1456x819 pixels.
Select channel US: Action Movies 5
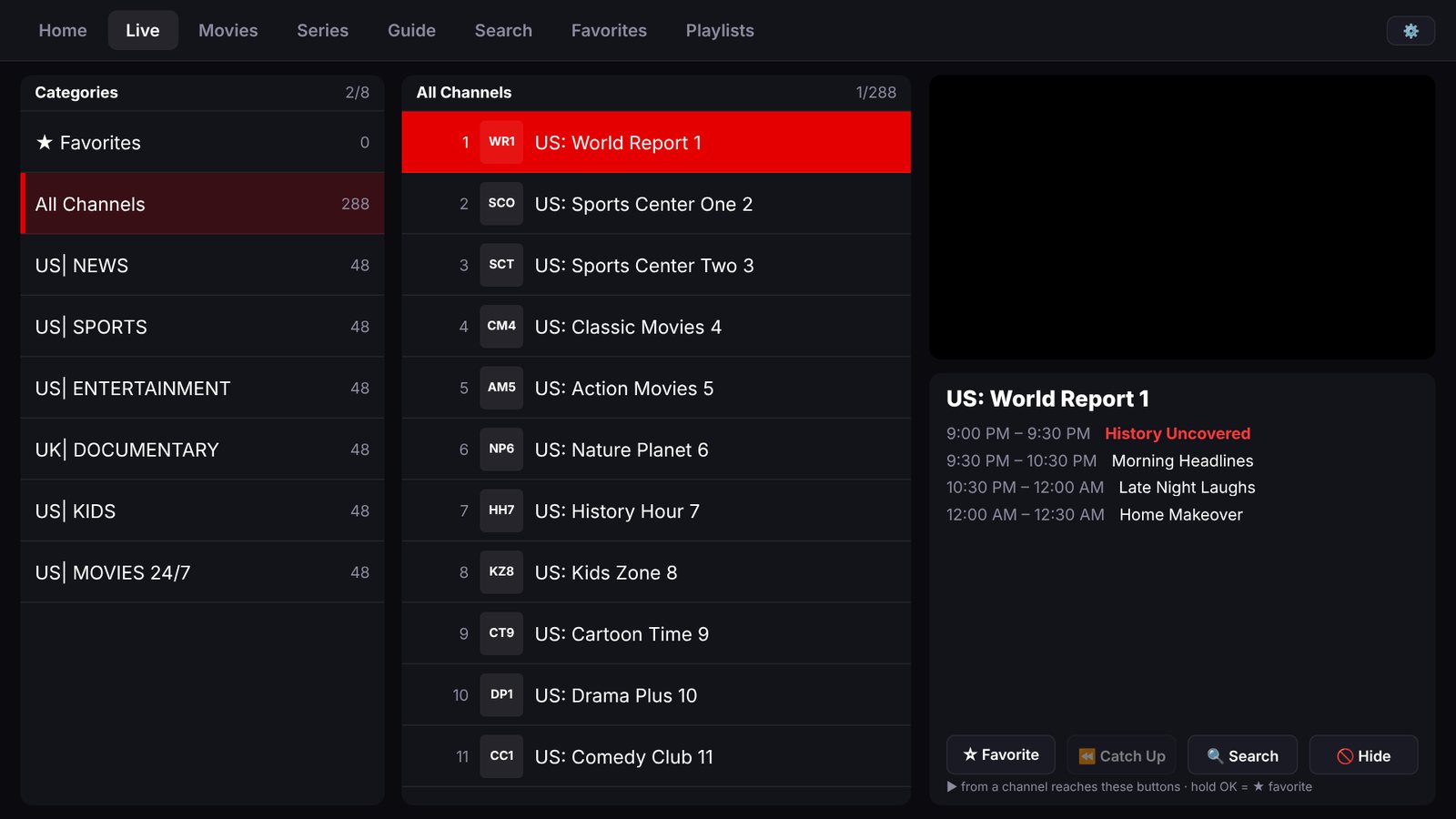pos(656,388)
